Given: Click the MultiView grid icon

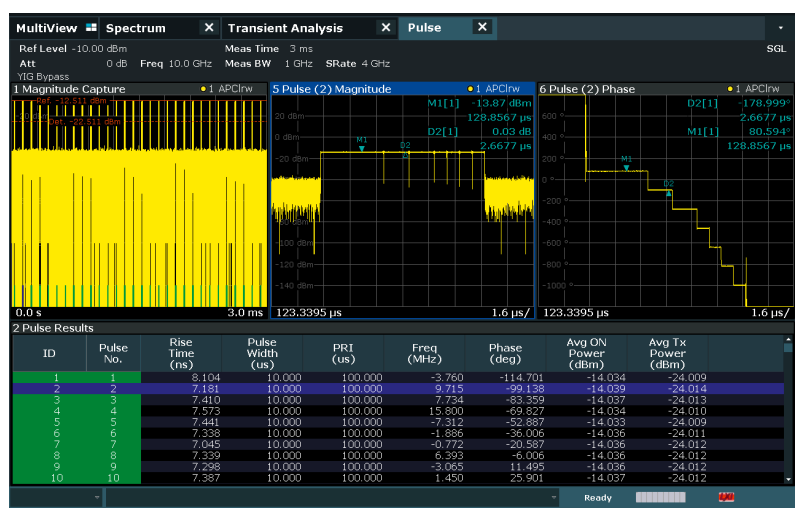Looking at the screenshot, I should click(x=91, y=27).
